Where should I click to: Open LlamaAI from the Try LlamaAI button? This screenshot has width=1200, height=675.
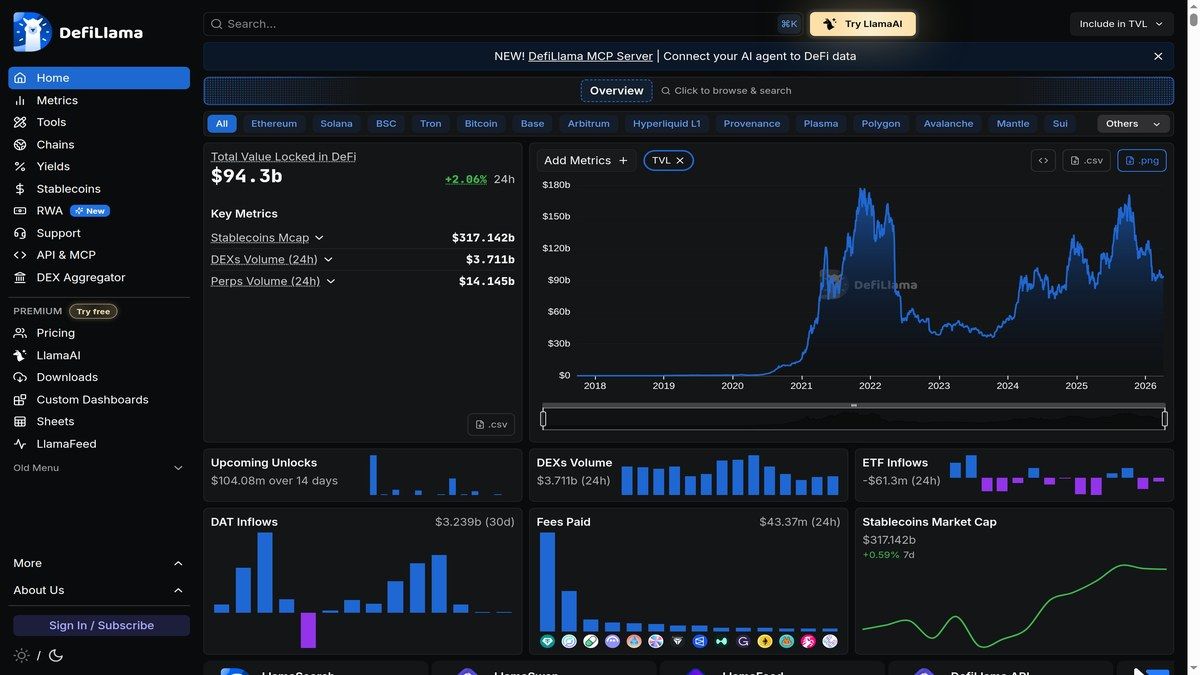coord(862,22)
